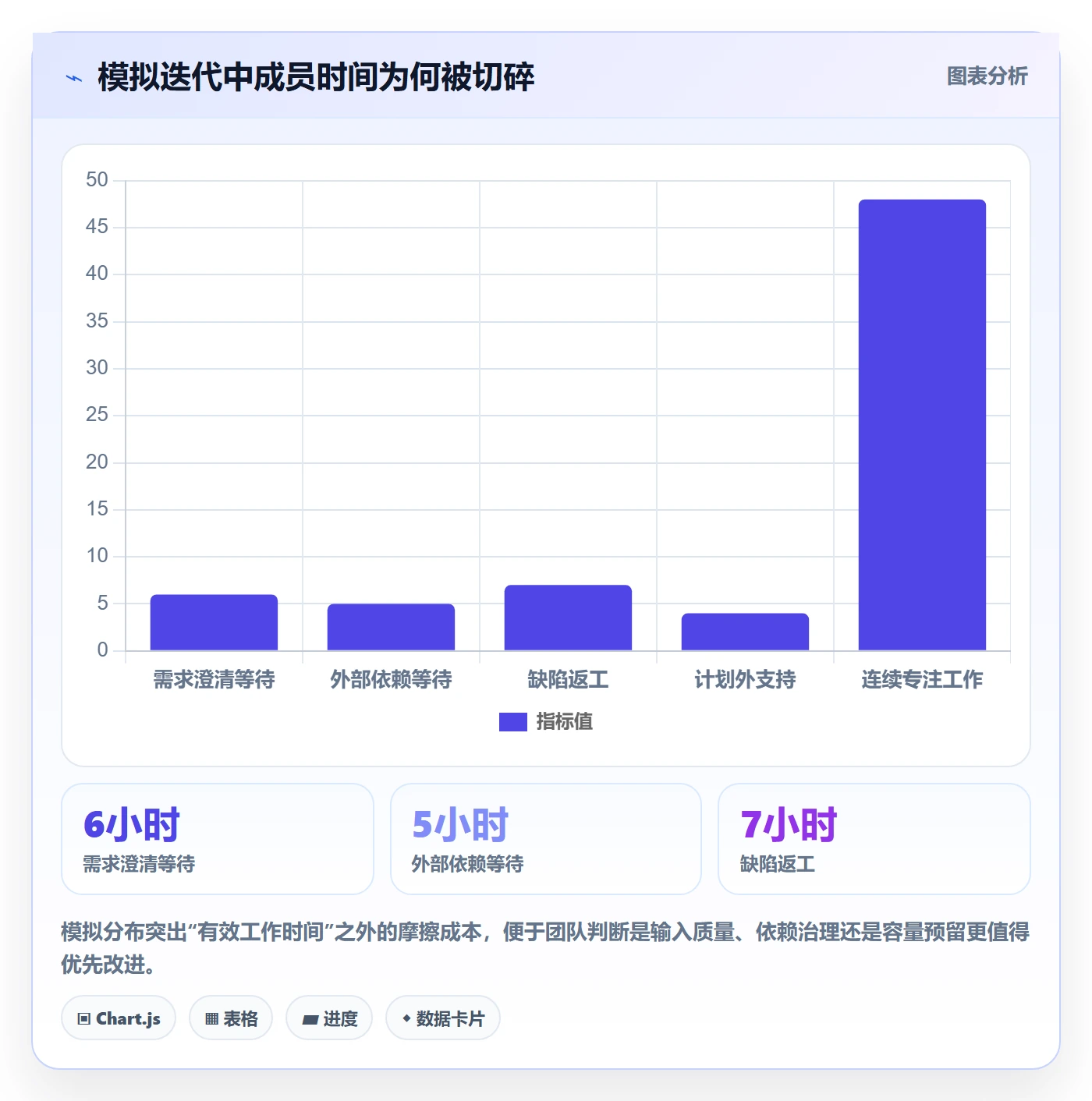1092x1101 pixels.
Task: Click the 图表分析 label in header
Action: click(987, 76)
